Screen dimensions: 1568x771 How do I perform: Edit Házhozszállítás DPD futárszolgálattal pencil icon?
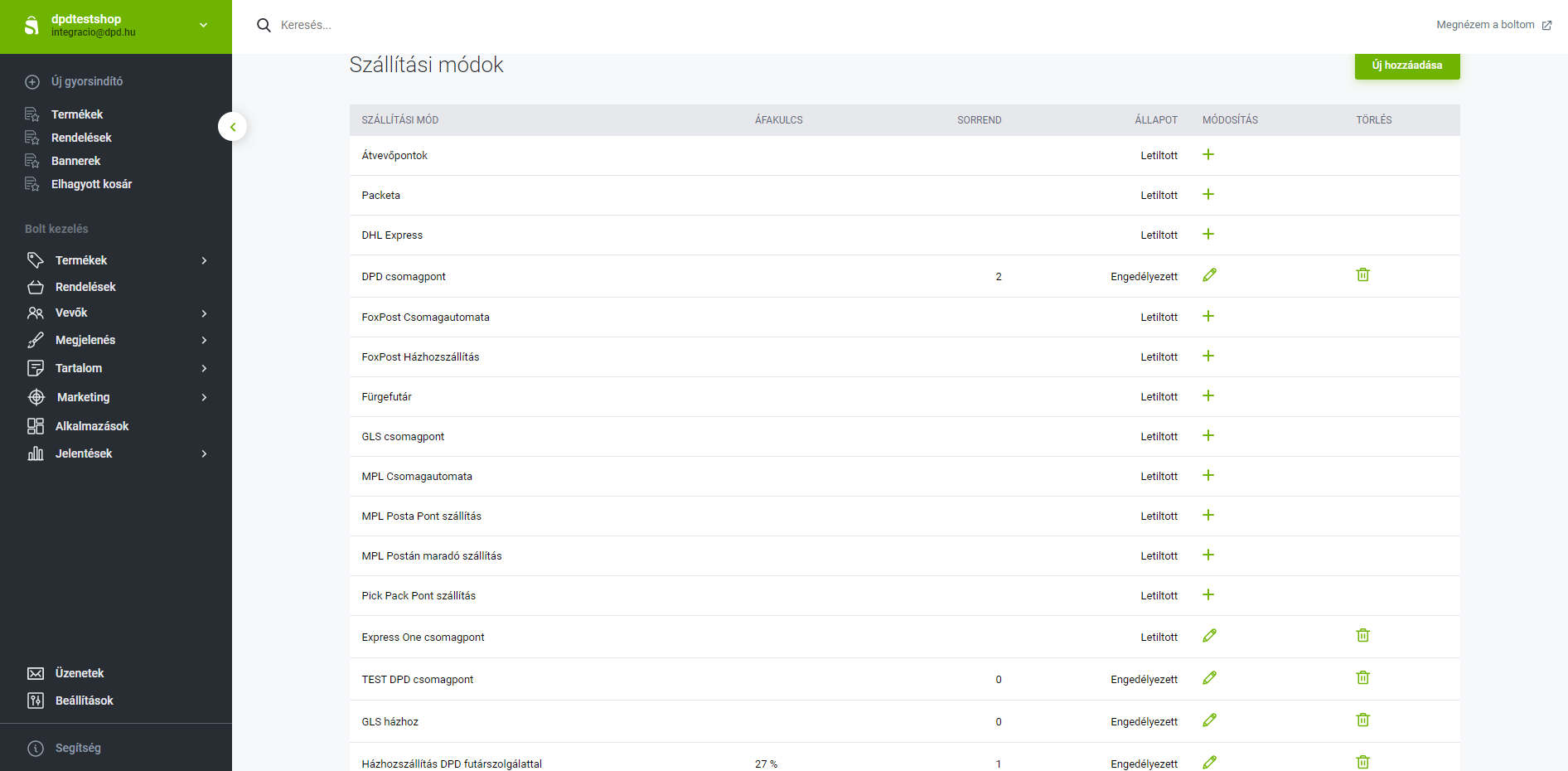[1210, 762]
